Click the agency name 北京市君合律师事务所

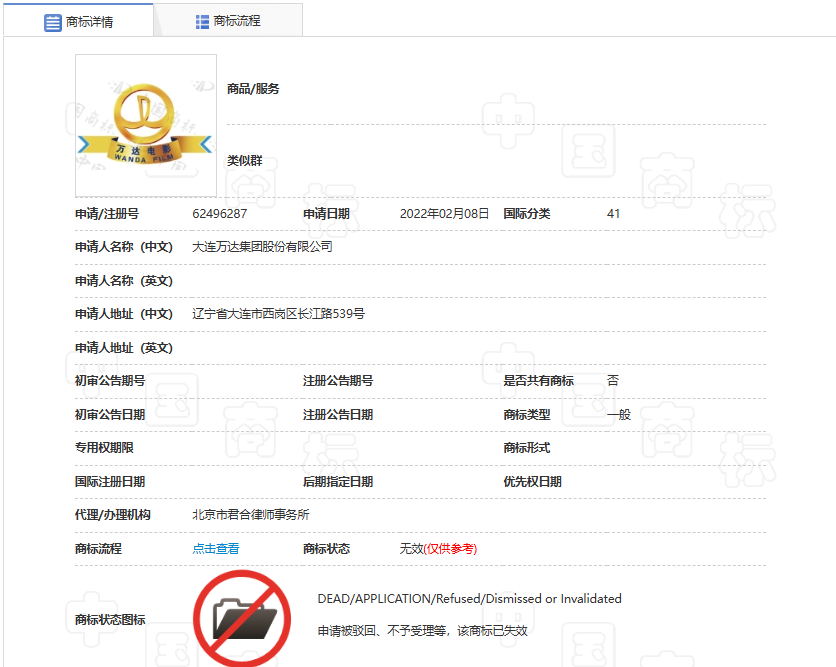pos(251,515)
